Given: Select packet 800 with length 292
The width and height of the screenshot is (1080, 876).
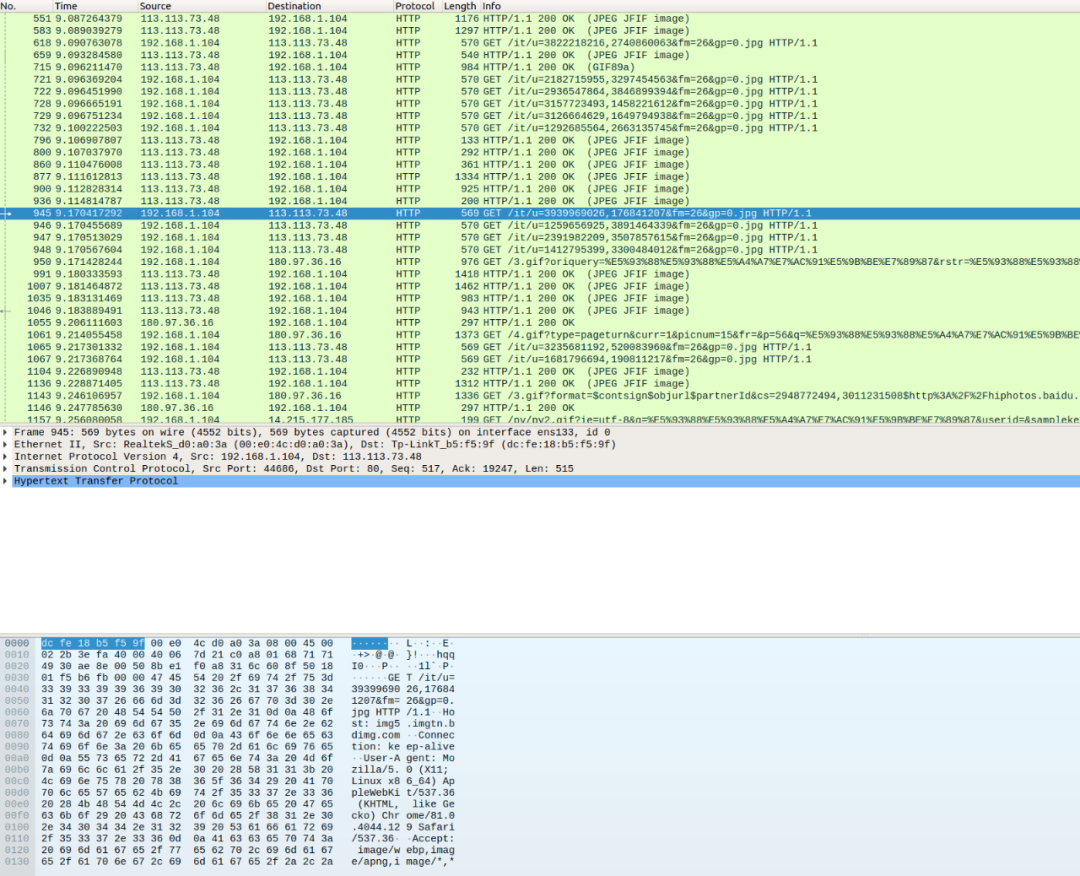Looking at the screenshot, I should pos(540,152).
